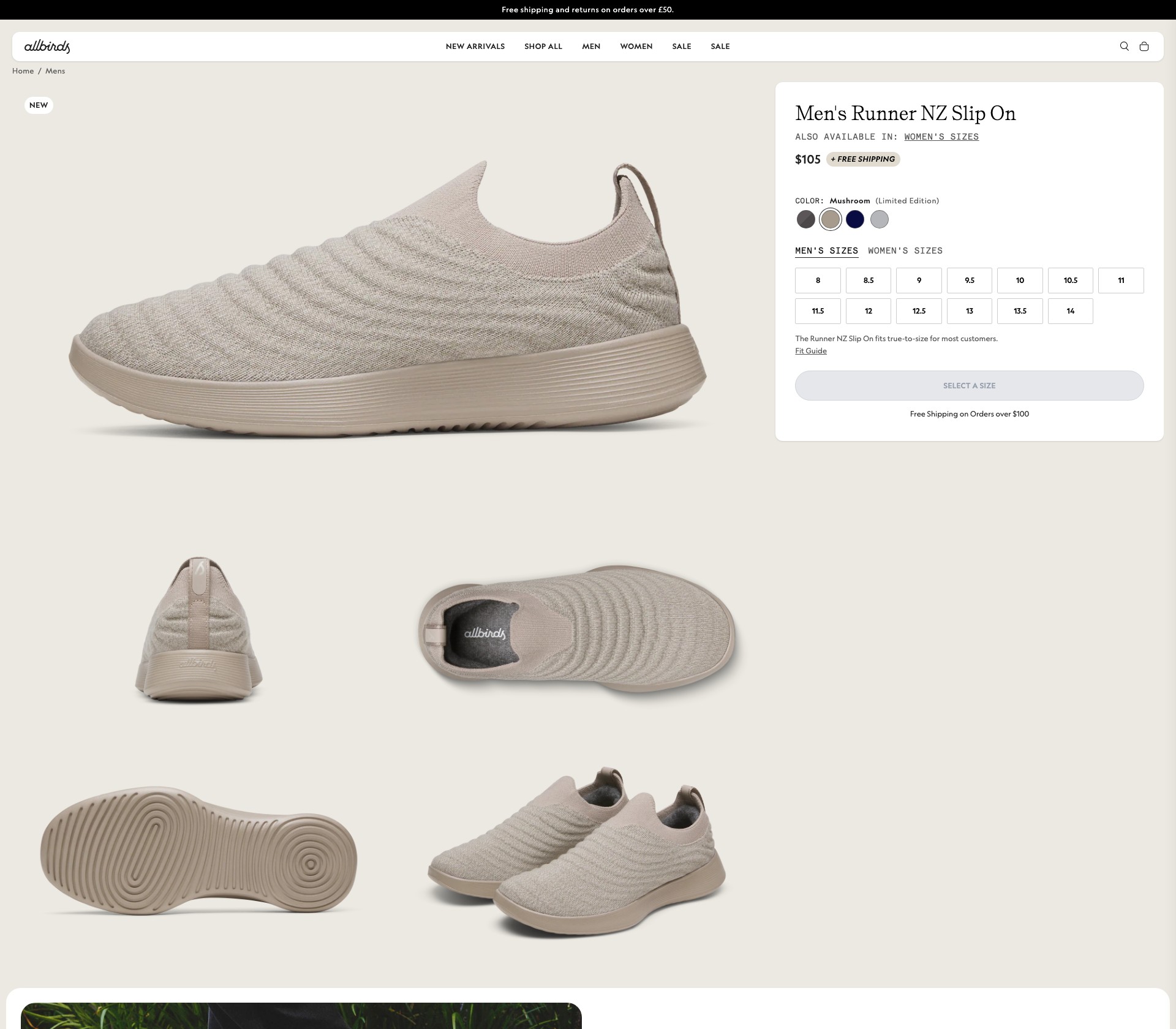Choose size 12.5
The width and height of the screenshot is (1176, 1029).
919,311
